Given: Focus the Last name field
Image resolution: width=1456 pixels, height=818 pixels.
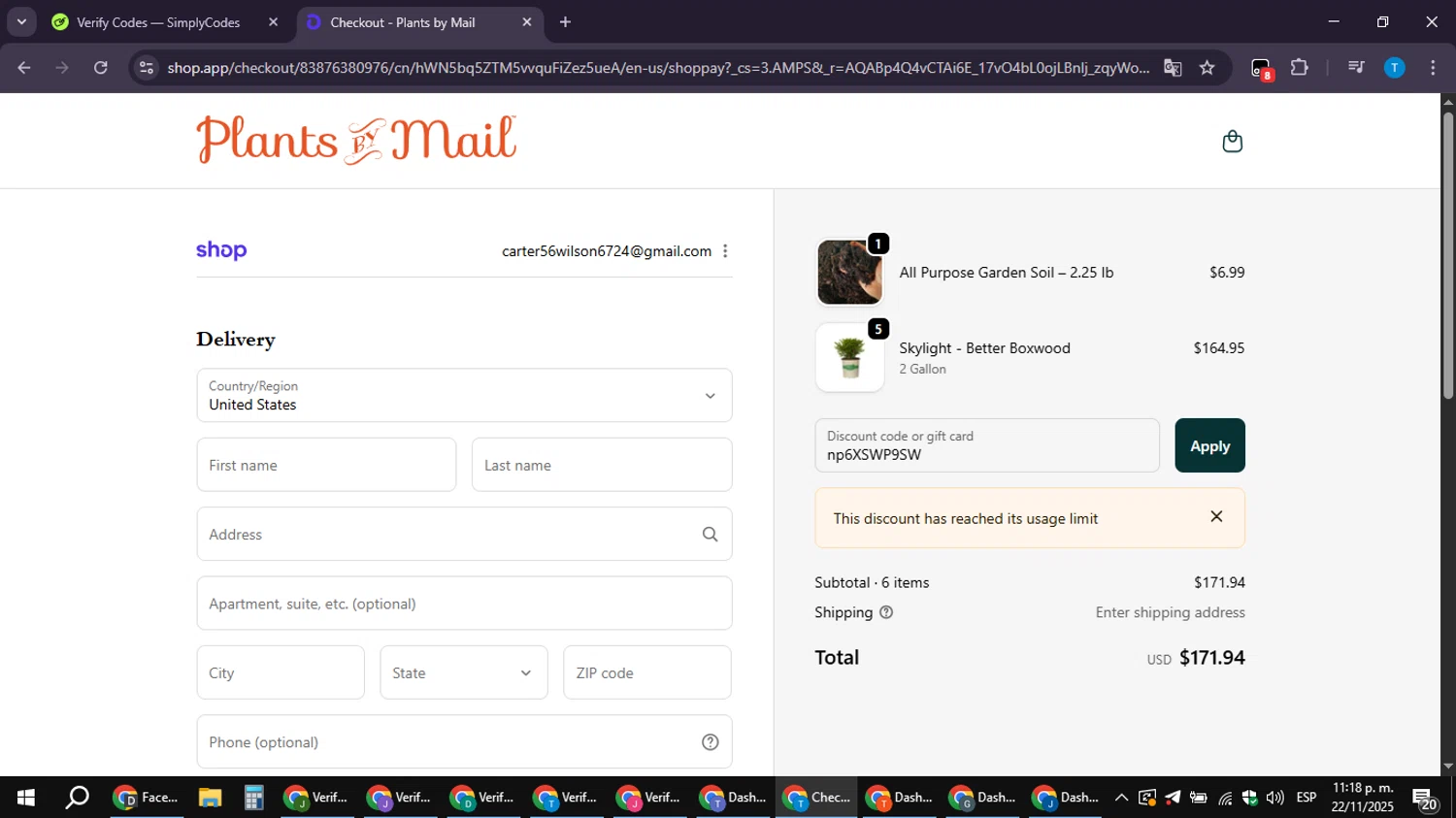Looking at the screenshot, I should [x=602, y=465].
